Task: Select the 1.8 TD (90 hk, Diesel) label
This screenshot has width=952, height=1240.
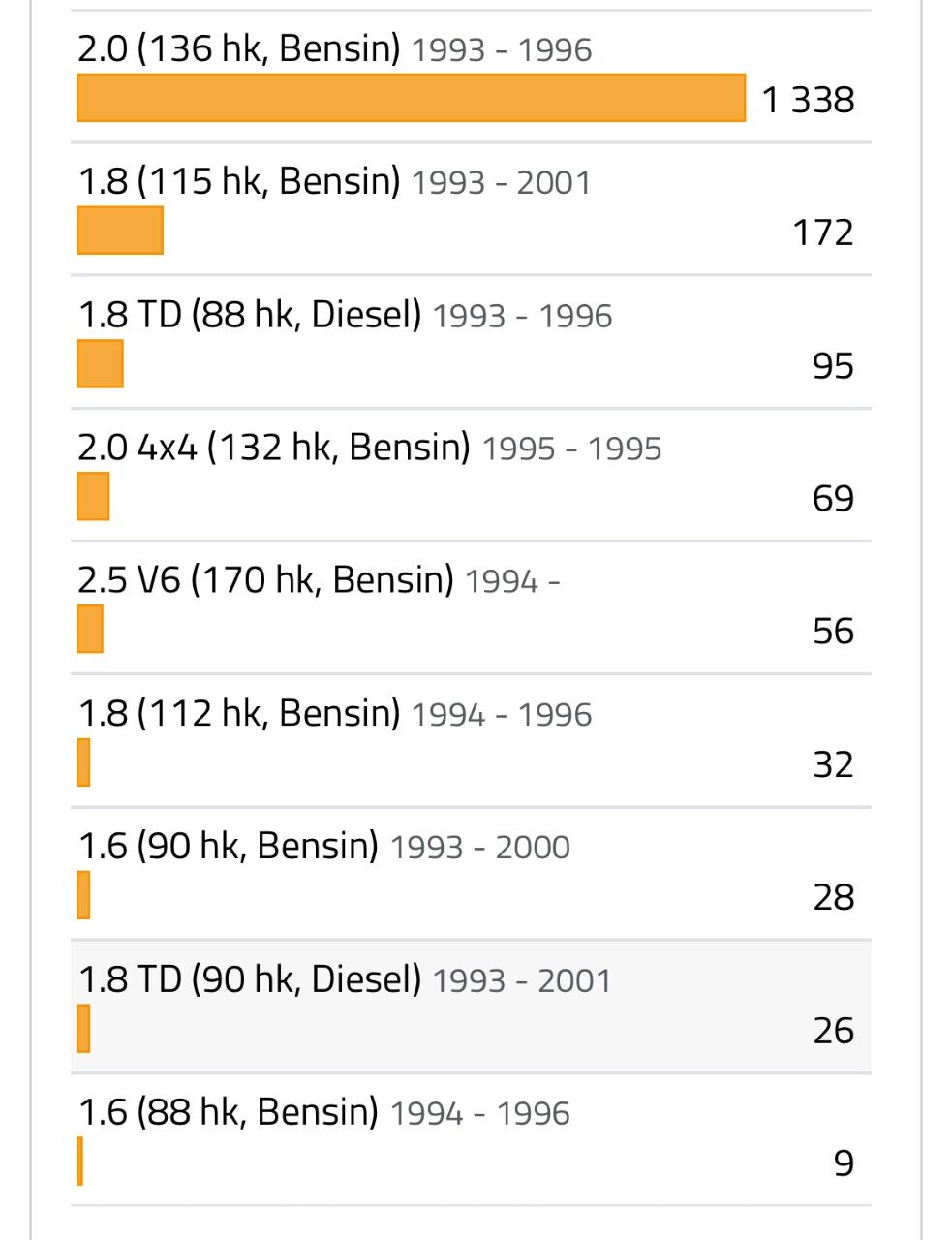Action: click(x=249, y=979)
